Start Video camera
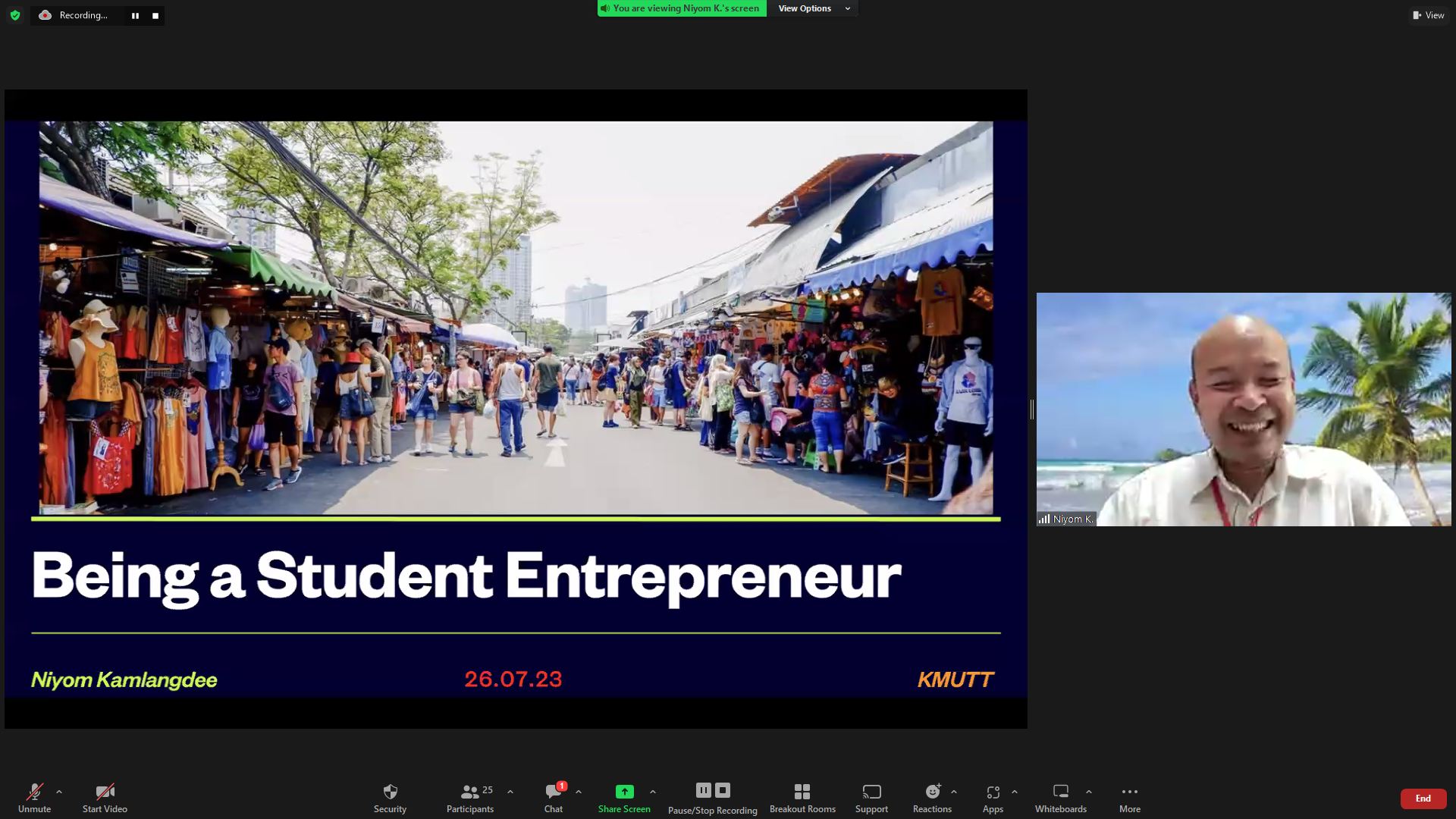This screenshot has width=1456, height=819. (105, 798)
